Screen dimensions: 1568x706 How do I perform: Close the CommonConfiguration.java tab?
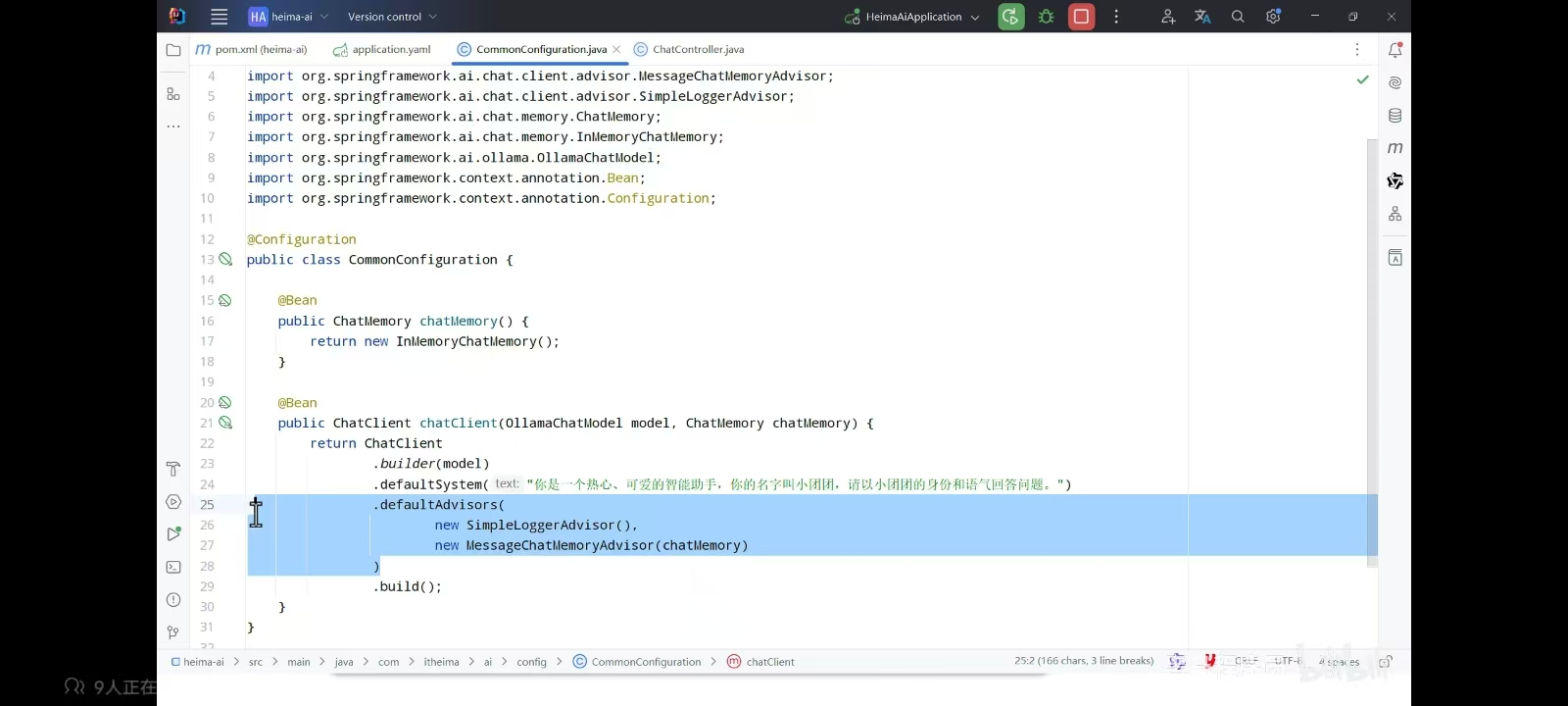[x=616, y=49]
